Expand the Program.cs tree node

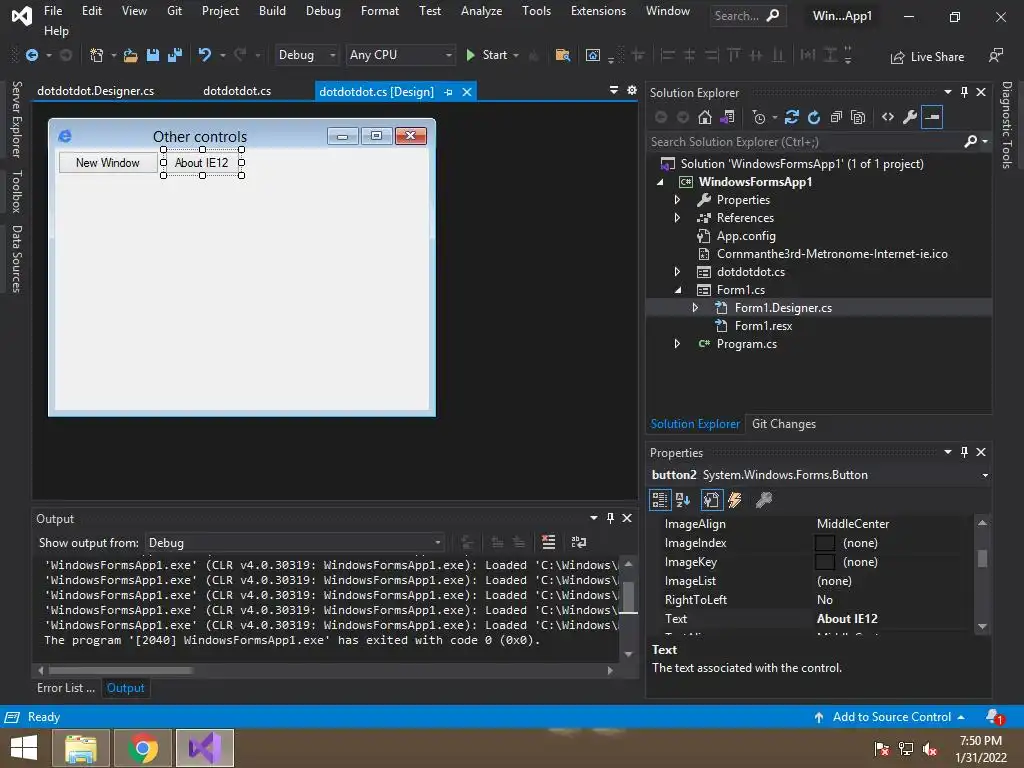[x=677, y=344]
